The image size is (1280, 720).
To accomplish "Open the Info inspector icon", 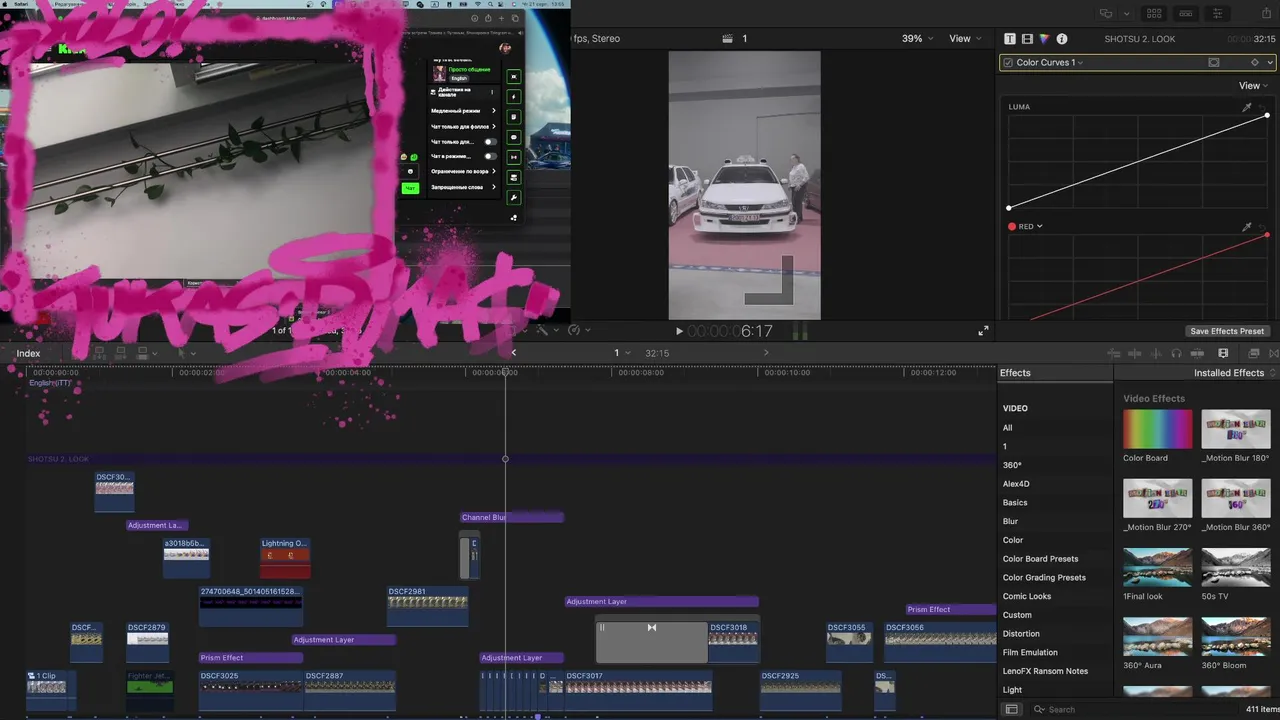I will 1062,39.
